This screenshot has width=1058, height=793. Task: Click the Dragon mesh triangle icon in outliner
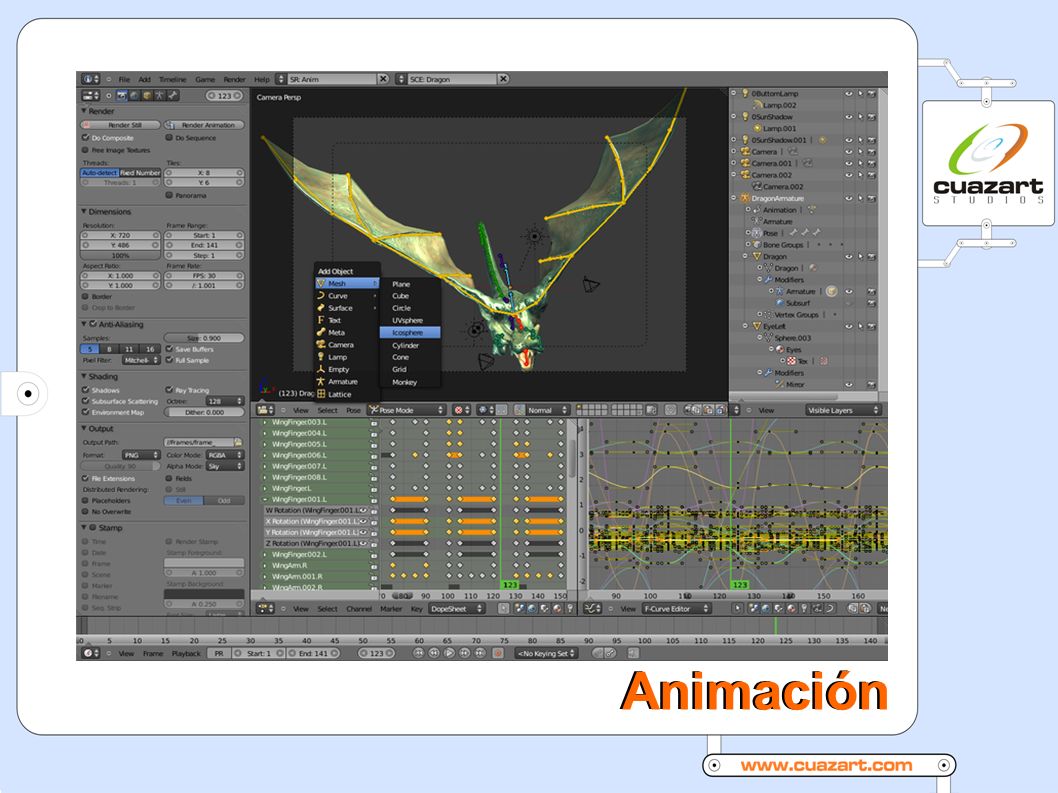coord(757,256)
